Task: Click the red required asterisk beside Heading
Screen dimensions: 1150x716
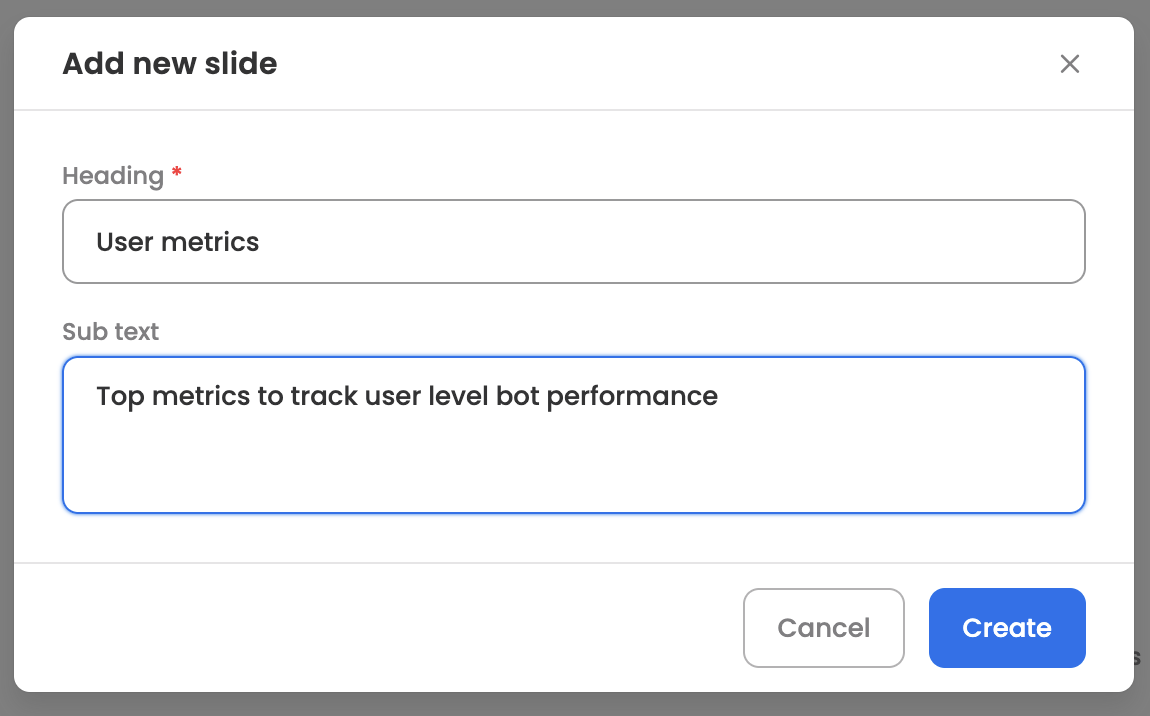Action: [x=177, y=173]
